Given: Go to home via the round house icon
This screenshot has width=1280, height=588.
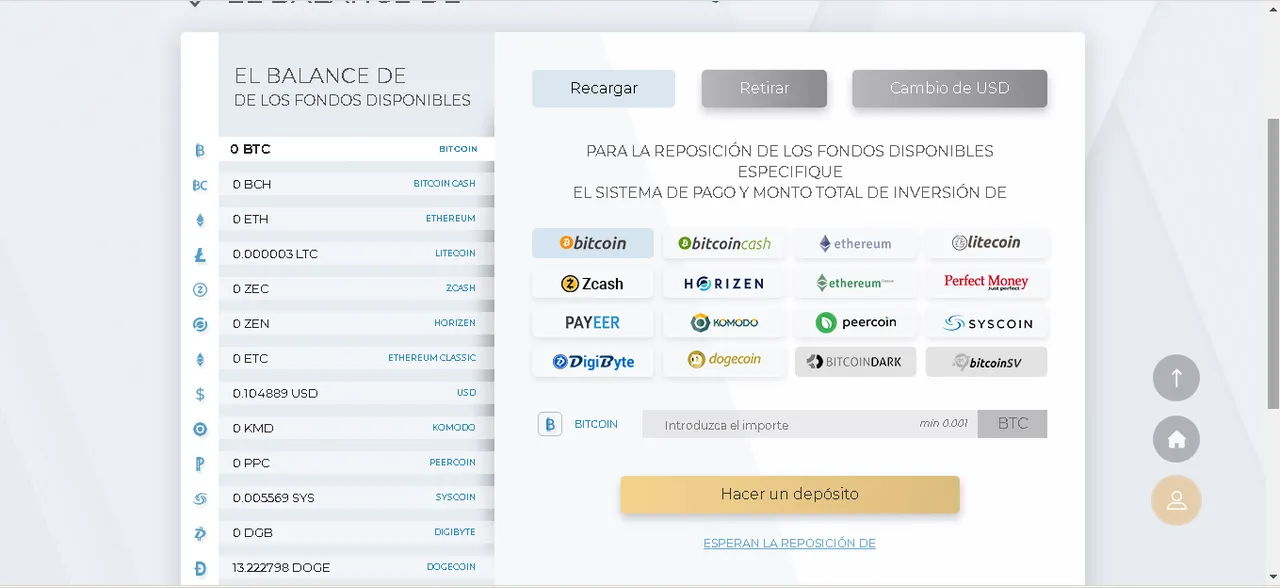Looking at the screenshot, I should [x=1176, y=439].
